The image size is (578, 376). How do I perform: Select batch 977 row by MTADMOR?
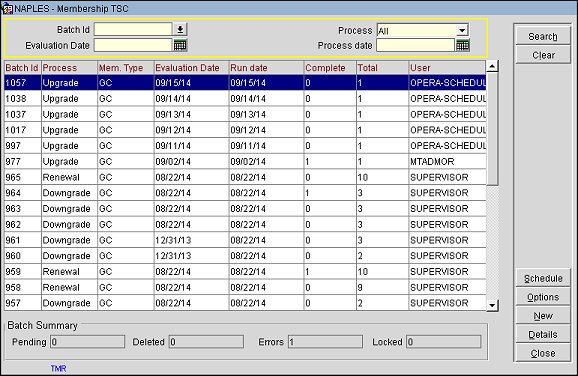245,161
